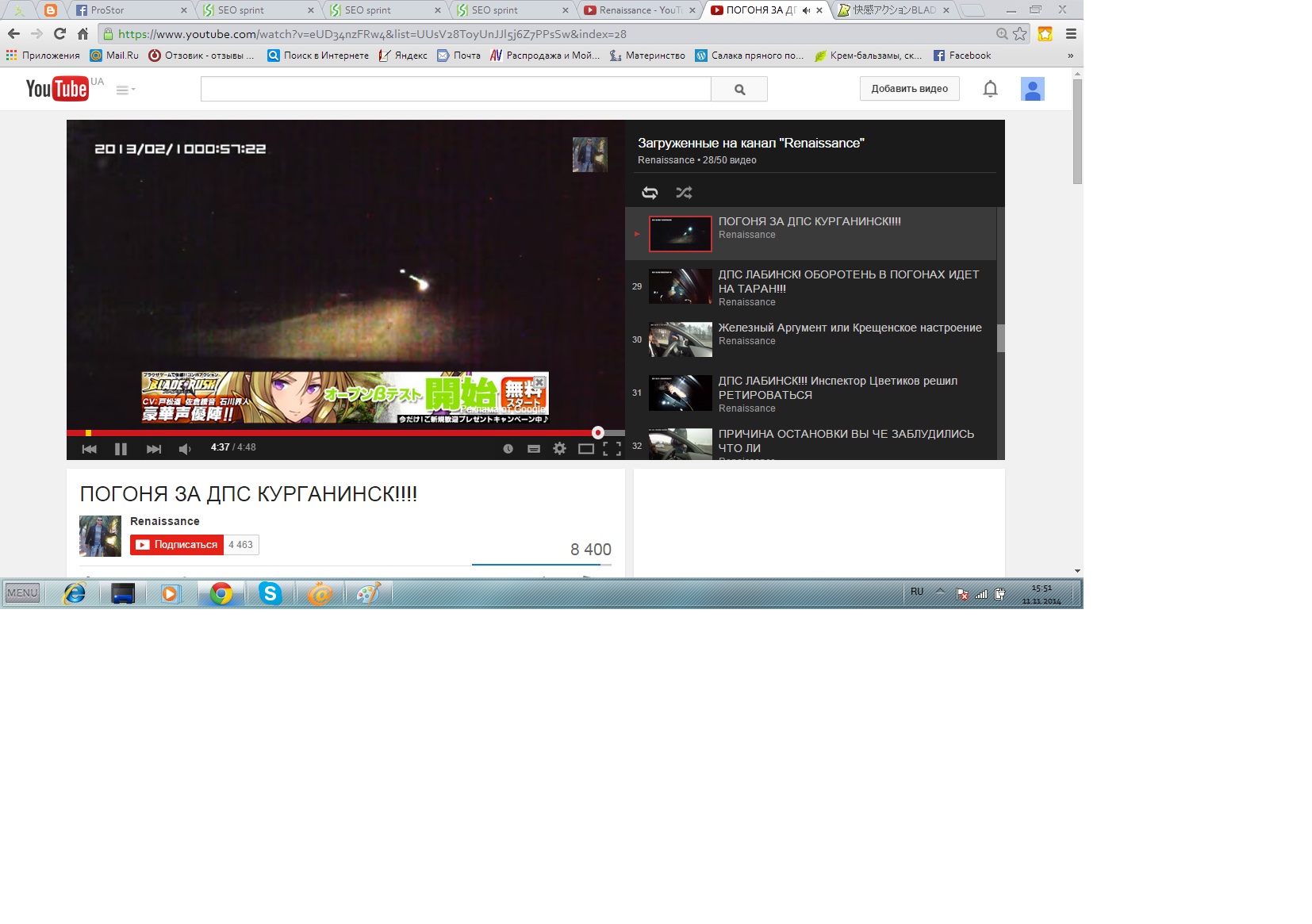
Task: Skip to the next video
Action: pos(154,449)
